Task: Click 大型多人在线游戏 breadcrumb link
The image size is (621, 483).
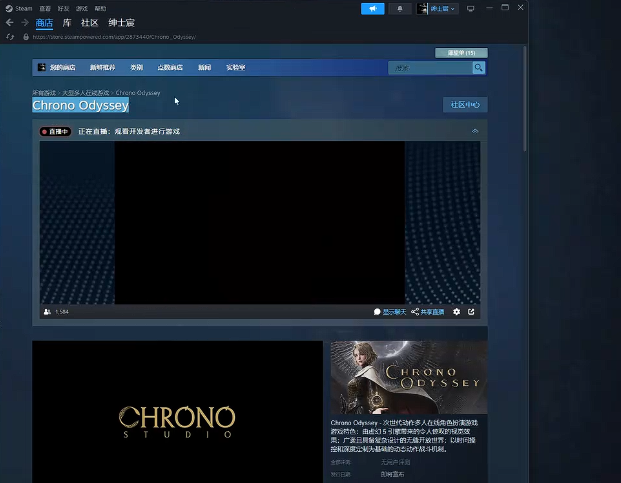Action: click(86, 93)
